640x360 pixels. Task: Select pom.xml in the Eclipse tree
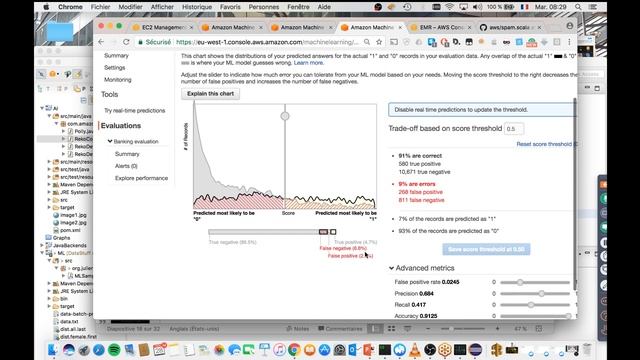pos(70,230)
